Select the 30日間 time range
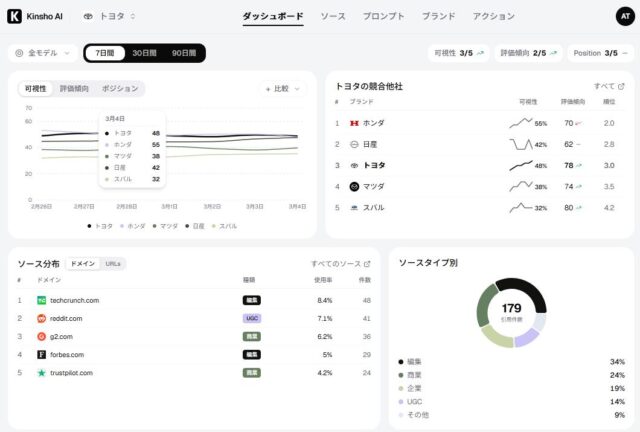This screenshot has height=432, width=640. click(x=144, y=53)
